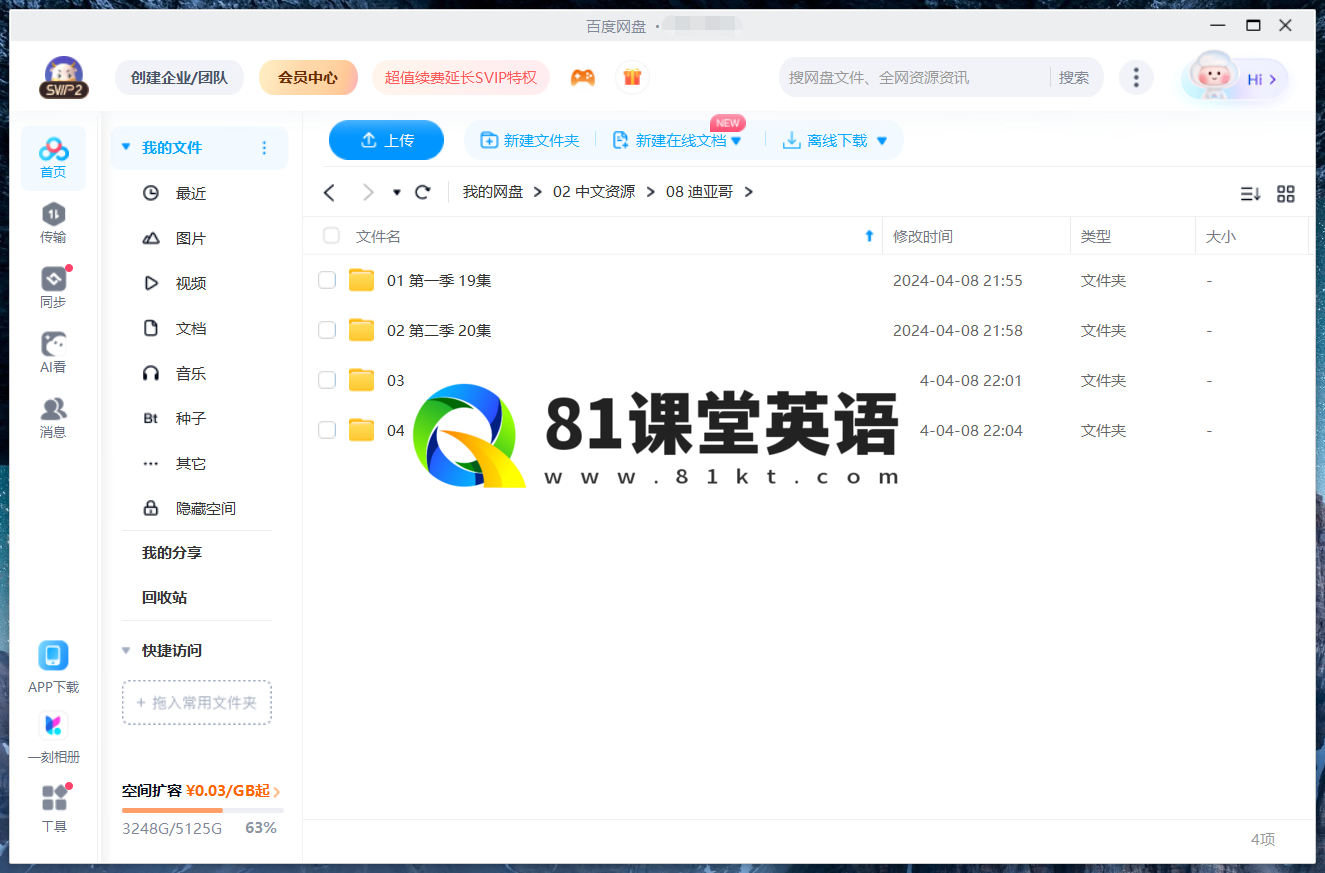Click the Hi assistant avatar button
1325x873 pixels.
pos(1235,79)
